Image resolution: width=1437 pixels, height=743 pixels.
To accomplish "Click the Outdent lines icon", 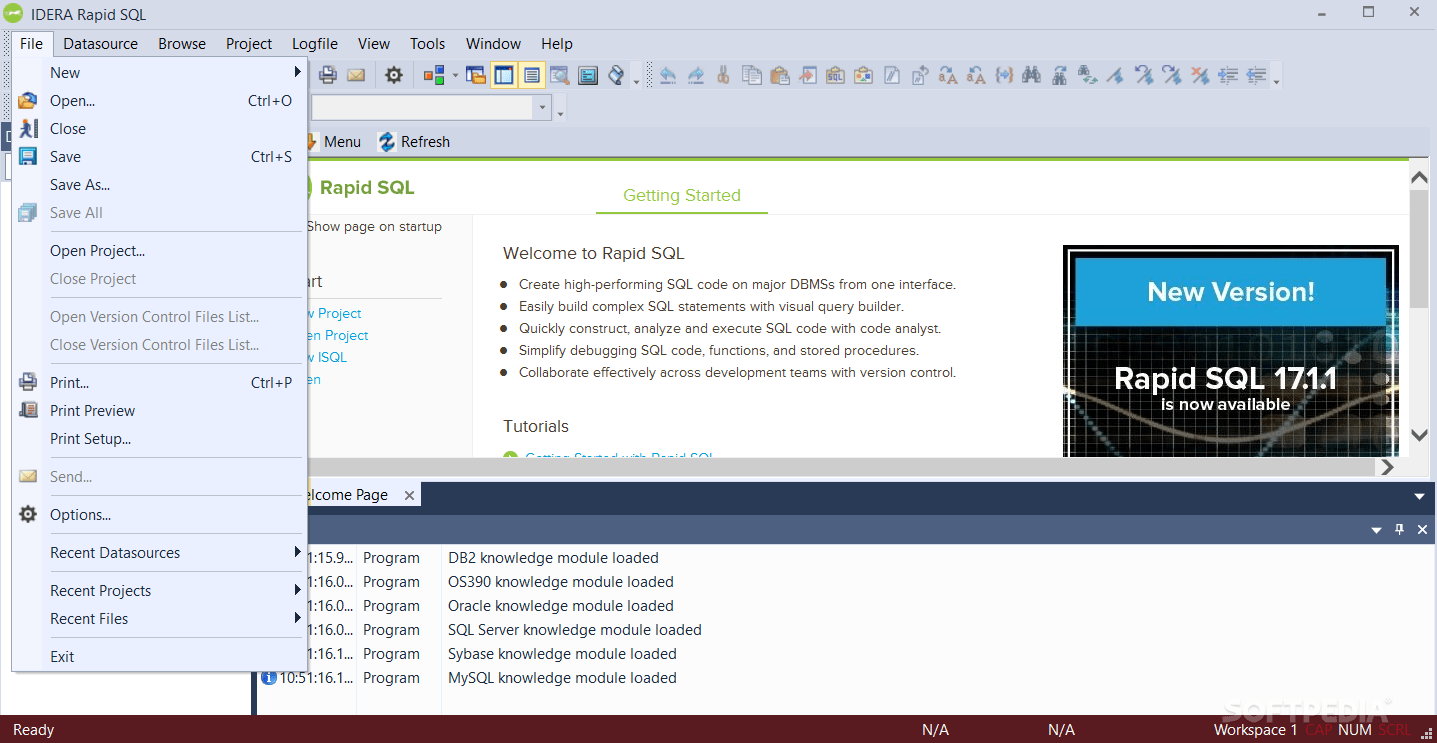I will tap(1256, 75).
